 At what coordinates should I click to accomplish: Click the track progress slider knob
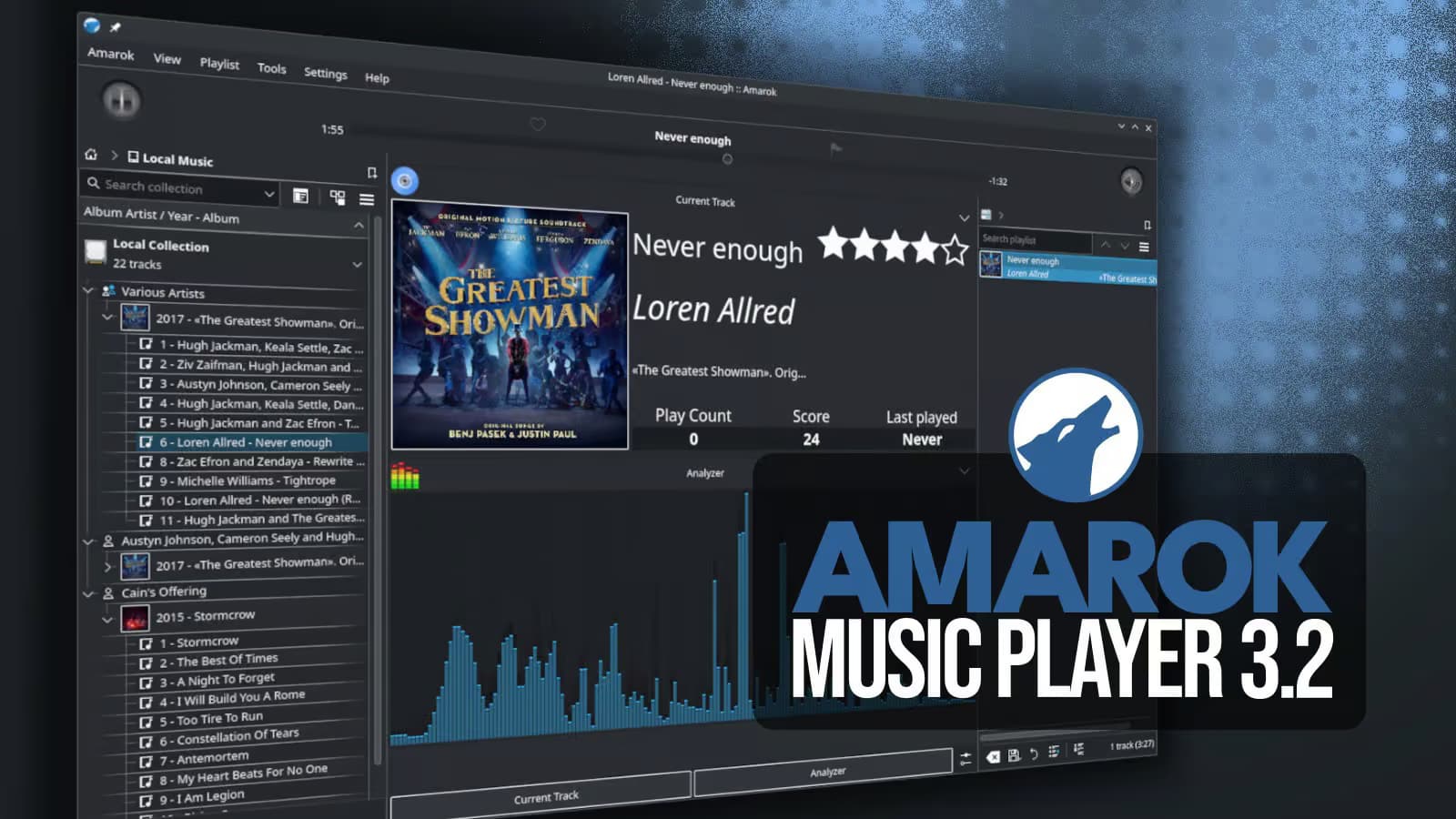[x=727, y=159]
